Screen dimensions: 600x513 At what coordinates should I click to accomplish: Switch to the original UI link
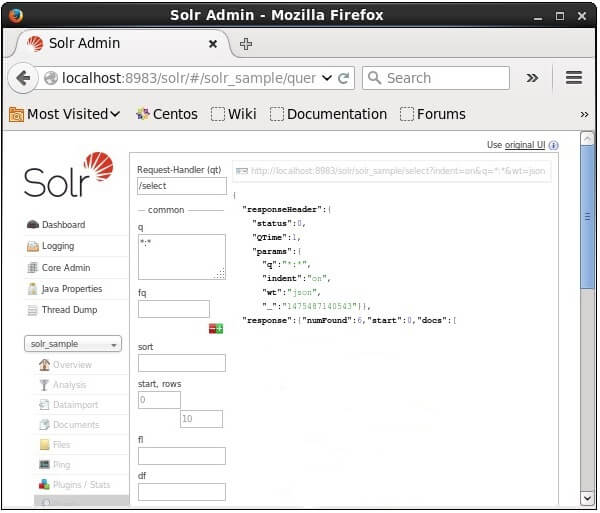[525, 145]
